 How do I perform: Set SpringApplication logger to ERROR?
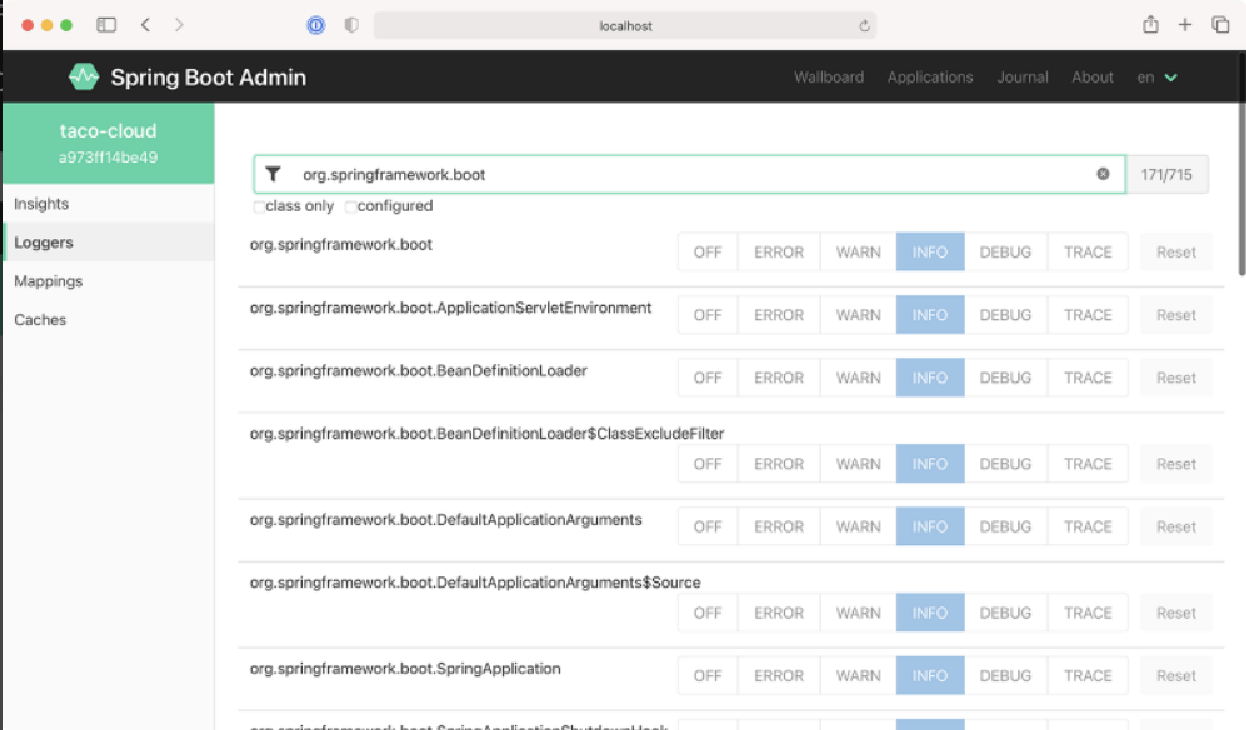pos(779,676)
